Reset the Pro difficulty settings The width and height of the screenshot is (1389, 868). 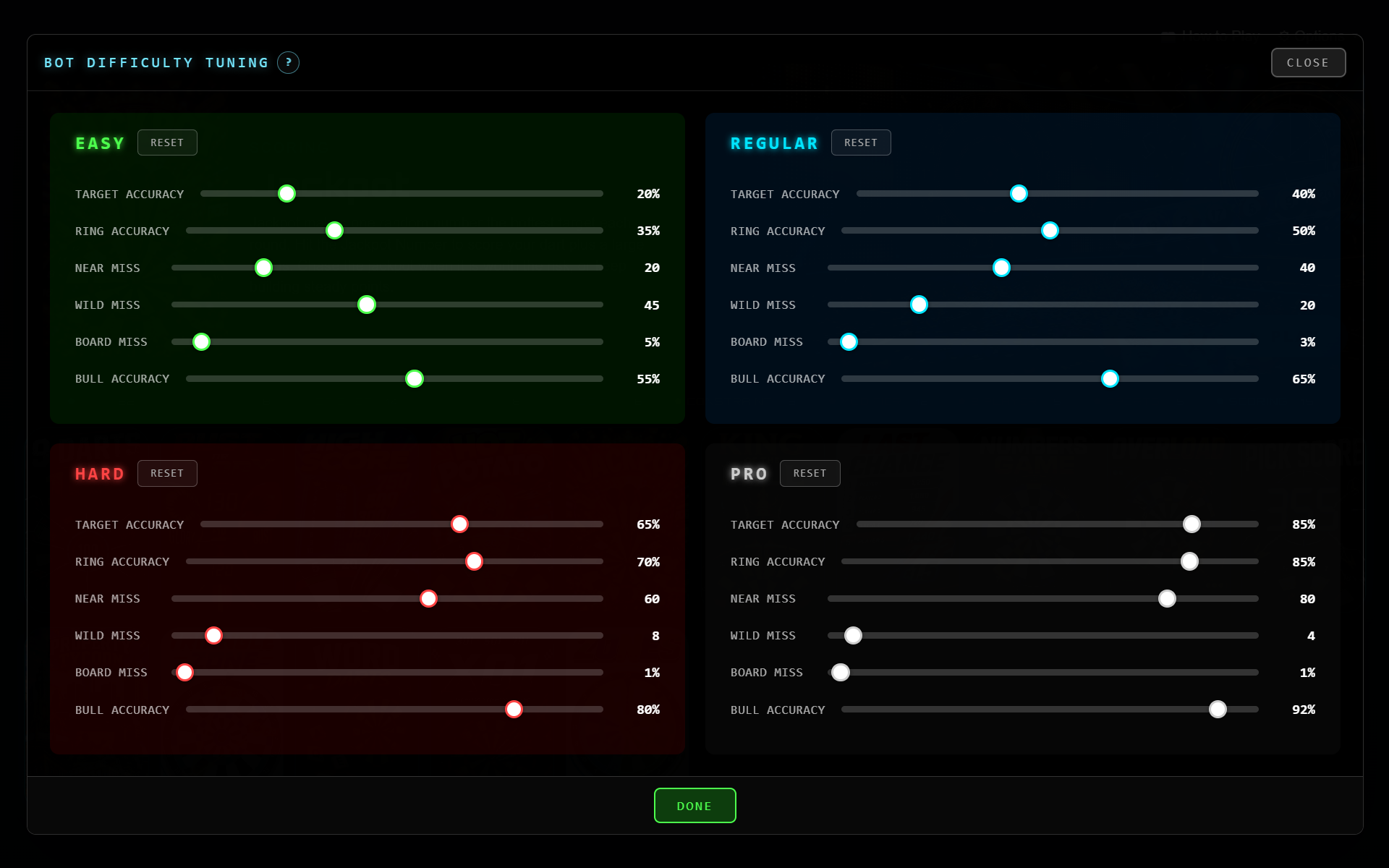[810, 473]
